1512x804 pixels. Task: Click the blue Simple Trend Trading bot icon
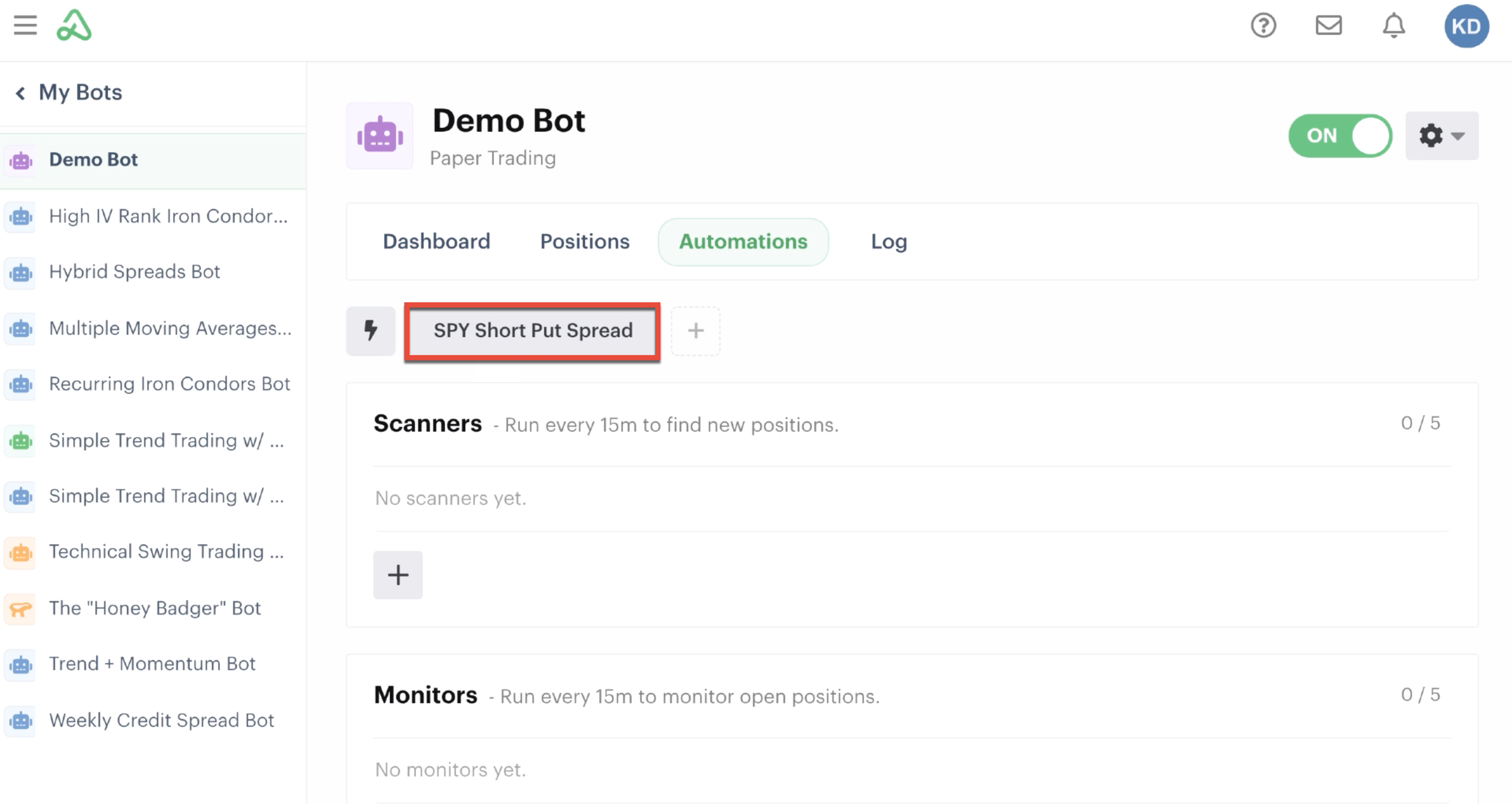[x=20, y=496]
